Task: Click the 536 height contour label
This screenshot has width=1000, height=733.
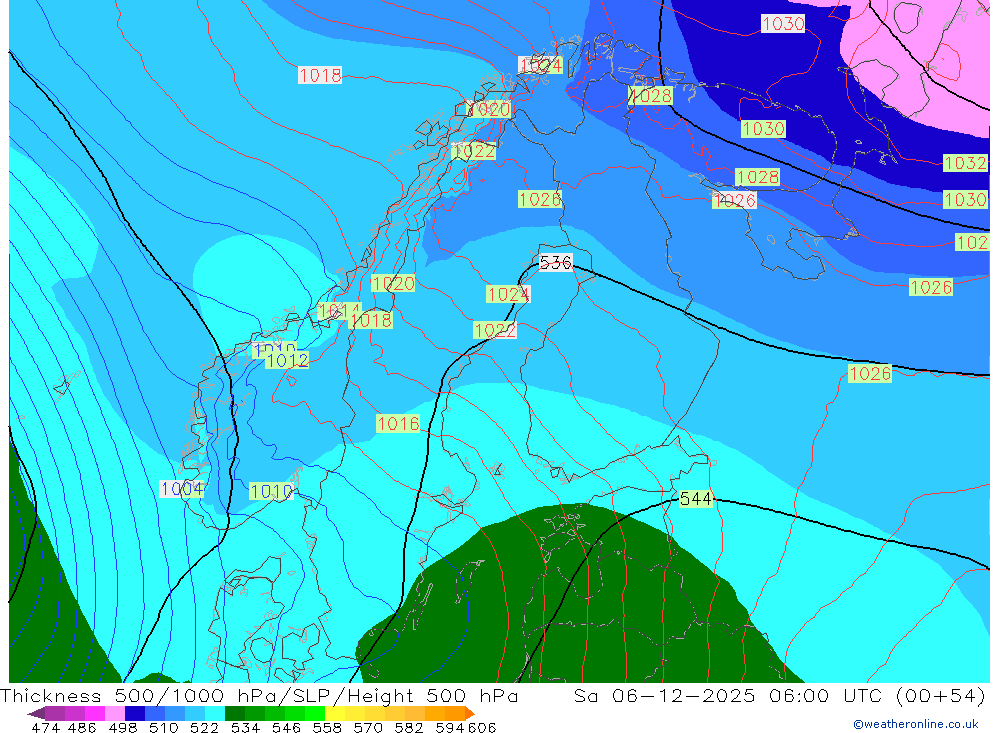Action: pyautogui.click(x=555, y=263)
